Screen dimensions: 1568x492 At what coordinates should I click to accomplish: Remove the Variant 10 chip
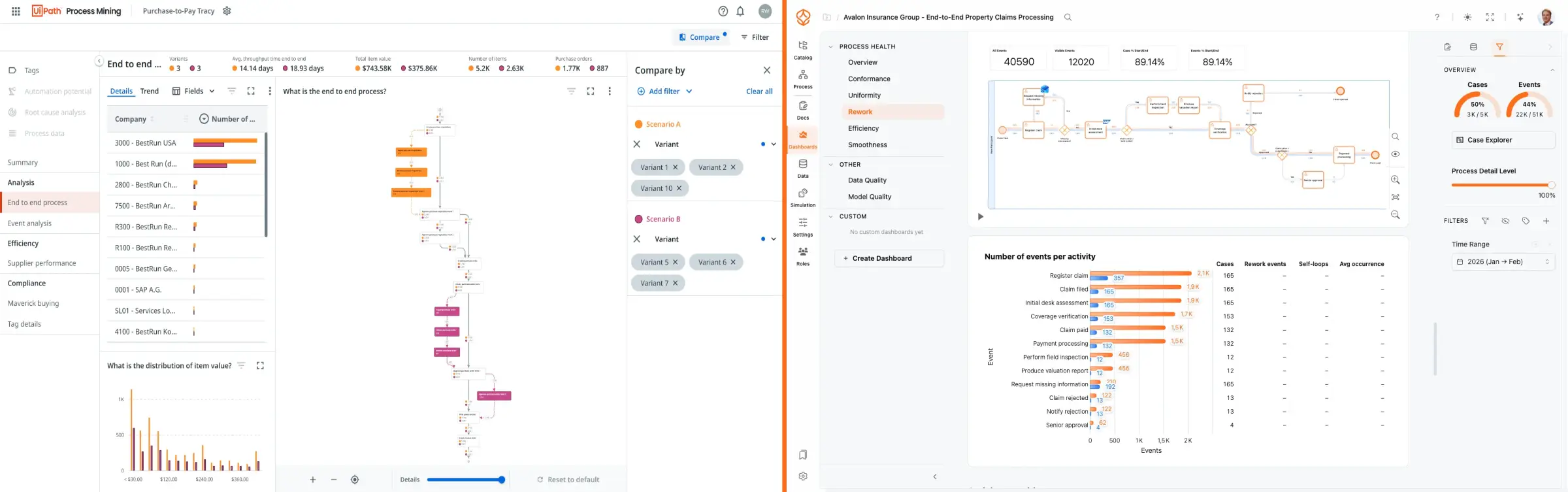[x=679, y=188]
